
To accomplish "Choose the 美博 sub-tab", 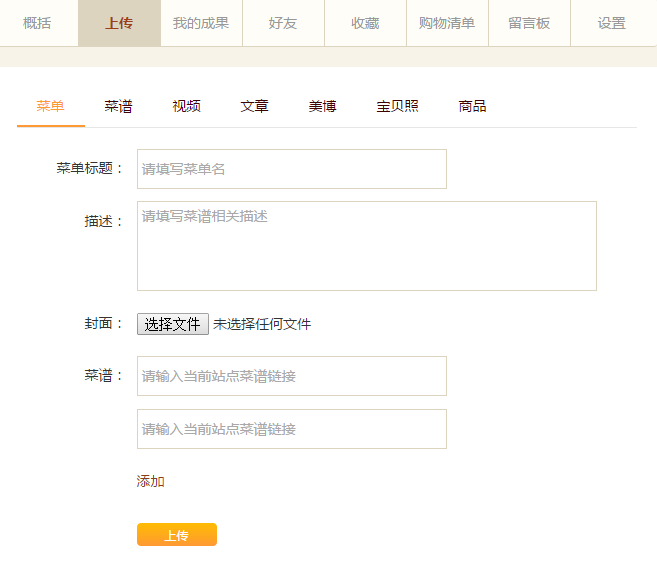I will click(322, 106).
